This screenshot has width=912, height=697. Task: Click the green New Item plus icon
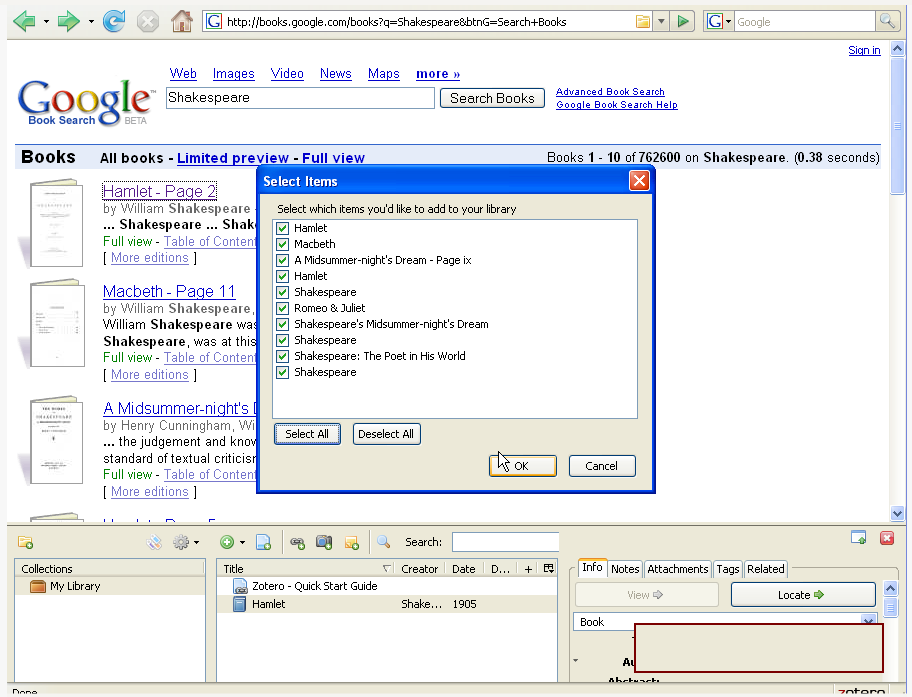[x=228, y=542]
